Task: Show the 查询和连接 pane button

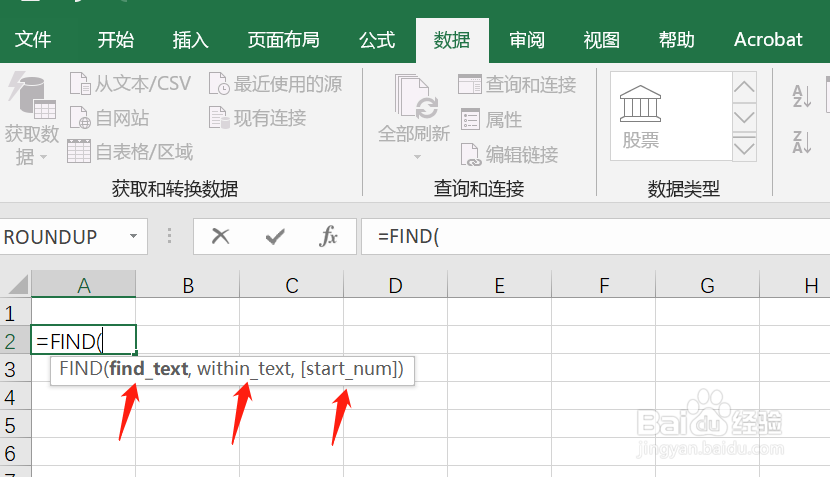Action: coord(517,84)
